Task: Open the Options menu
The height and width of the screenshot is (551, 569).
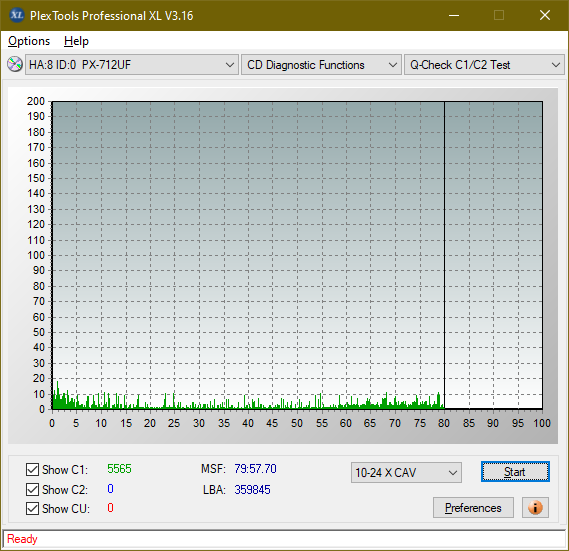Action: [29, 41]
